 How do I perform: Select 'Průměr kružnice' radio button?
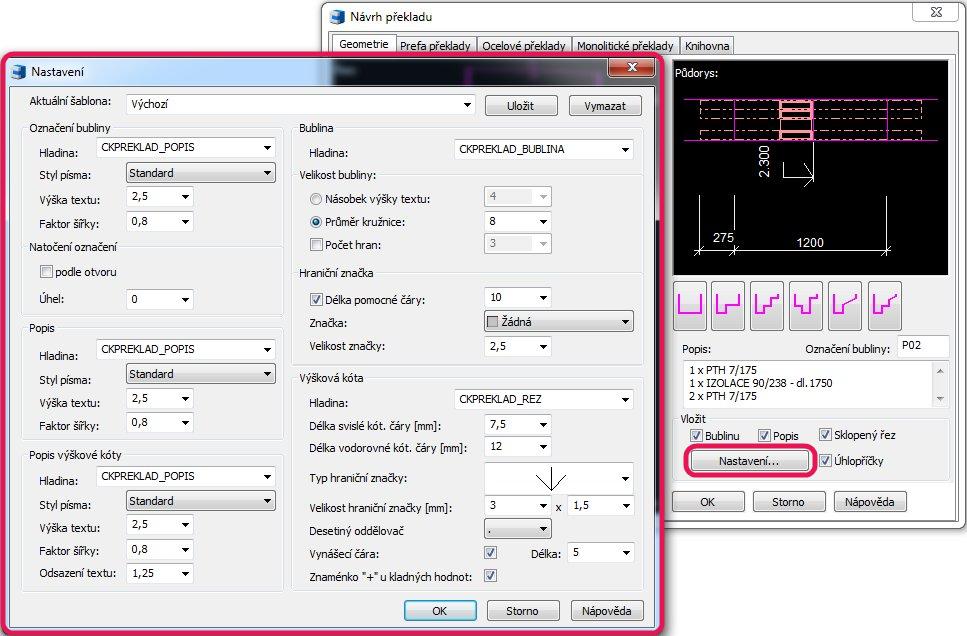pyautogui.click(x=316, y=221)
